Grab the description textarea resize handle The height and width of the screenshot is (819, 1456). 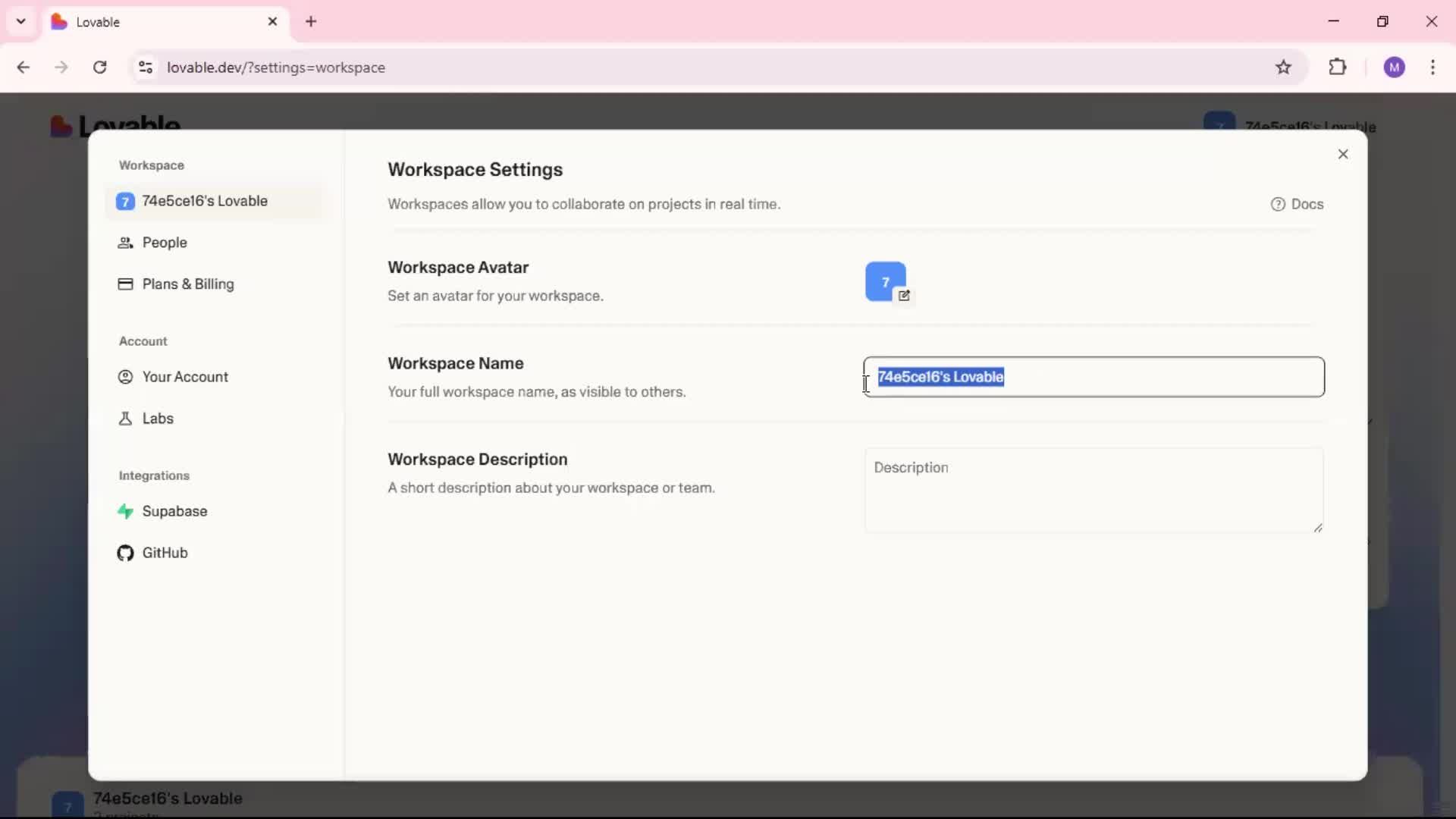click(1318, 527)
